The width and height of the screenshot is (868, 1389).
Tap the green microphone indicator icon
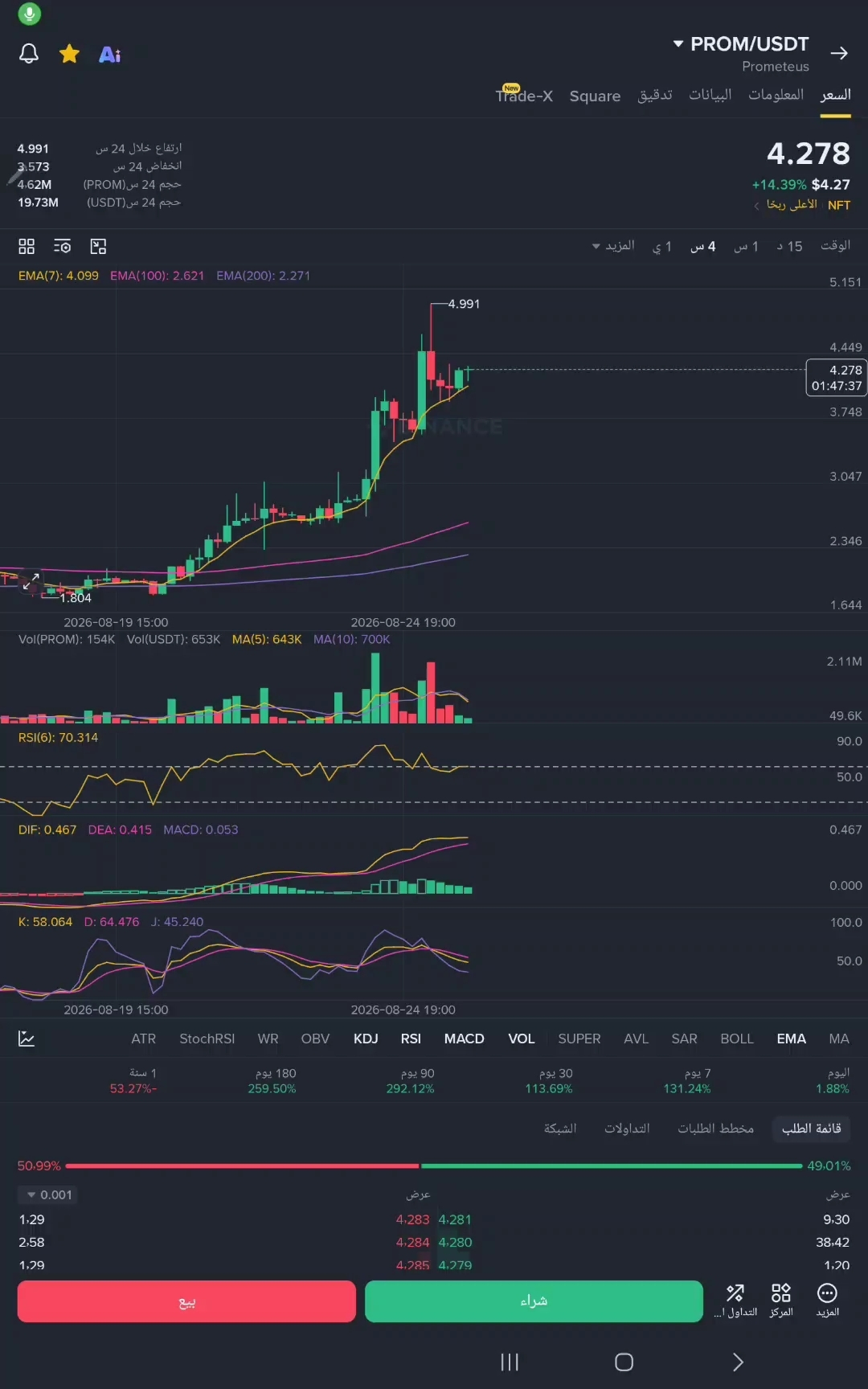coord(29,14)
